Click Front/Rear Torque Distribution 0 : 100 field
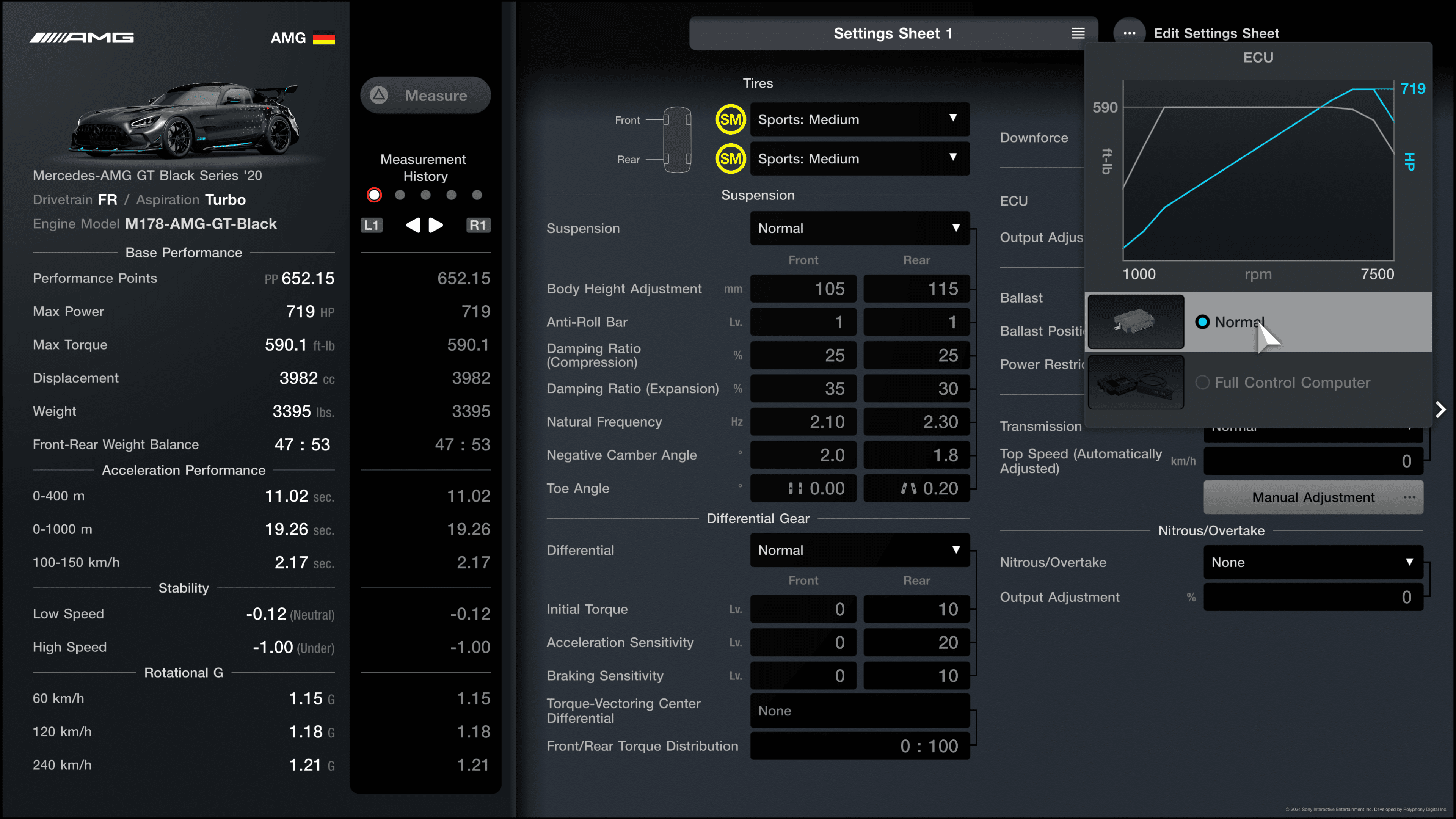The image size is (1456, 819). [x=860, y=746]
